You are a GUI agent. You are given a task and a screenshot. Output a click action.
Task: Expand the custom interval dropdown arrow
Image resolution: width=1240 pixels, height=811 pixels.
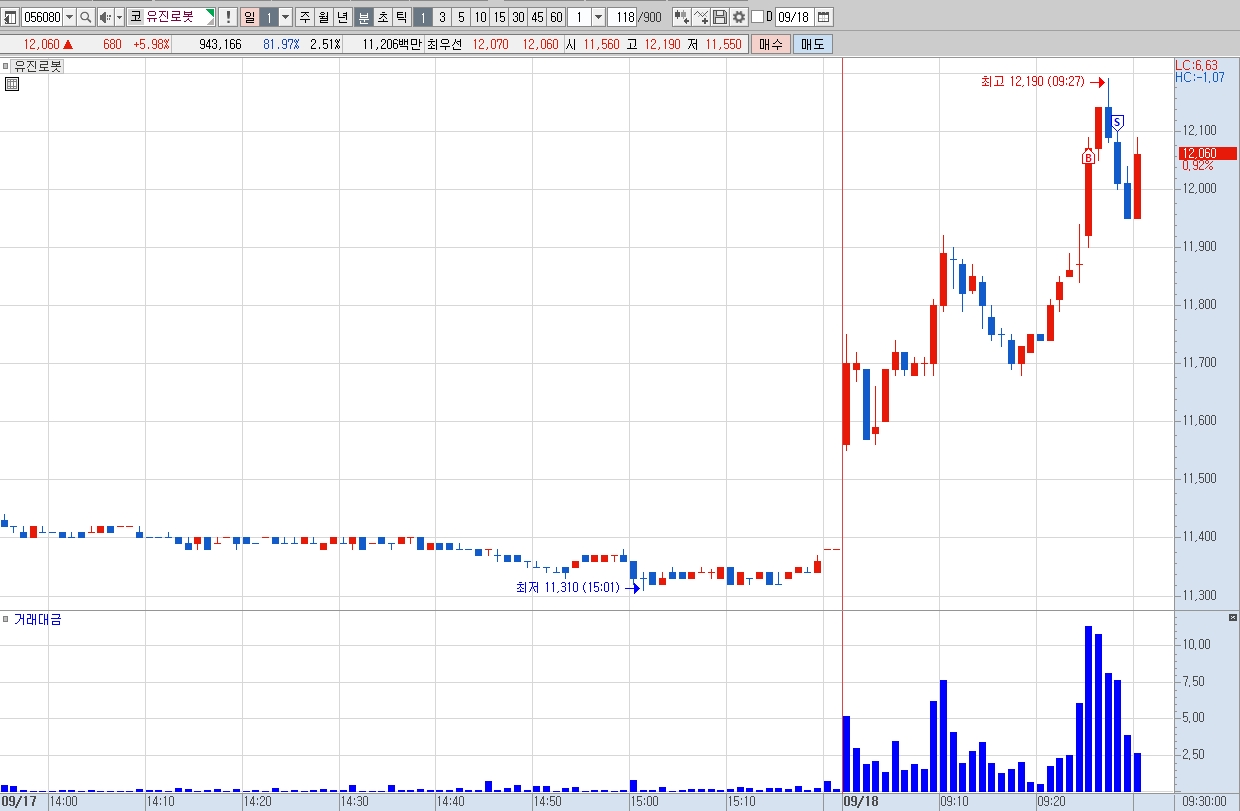tap(598, 17)
